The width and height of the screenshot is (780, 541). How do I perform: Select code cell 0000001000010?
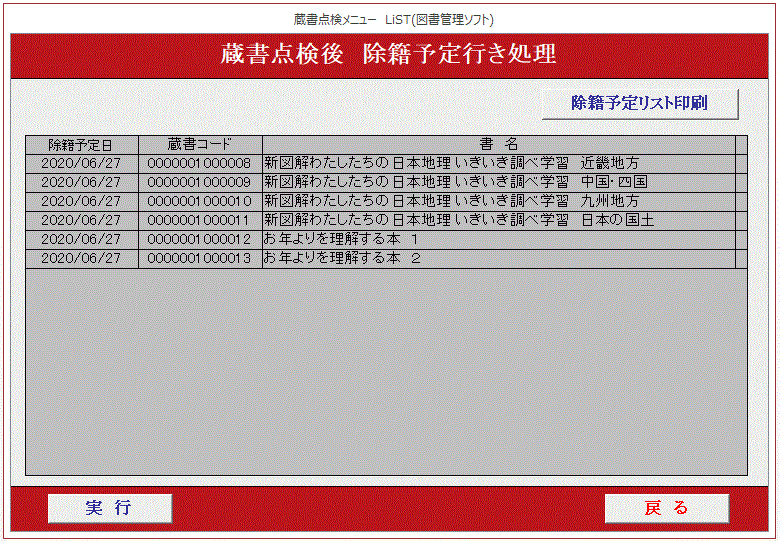coord(200,201)
